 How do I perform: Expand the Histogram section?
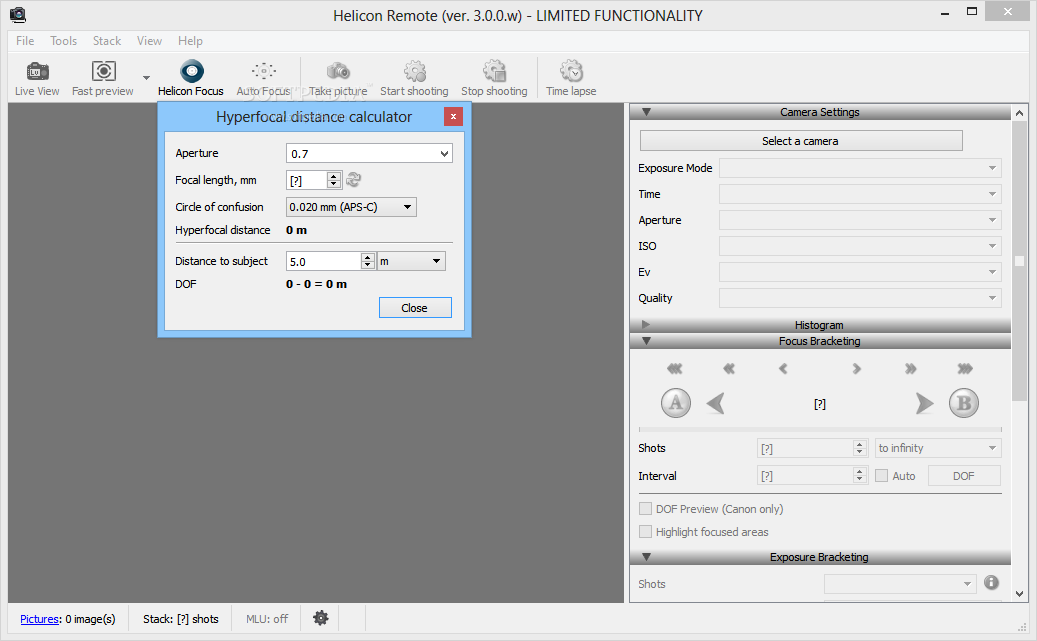(646, 324)
